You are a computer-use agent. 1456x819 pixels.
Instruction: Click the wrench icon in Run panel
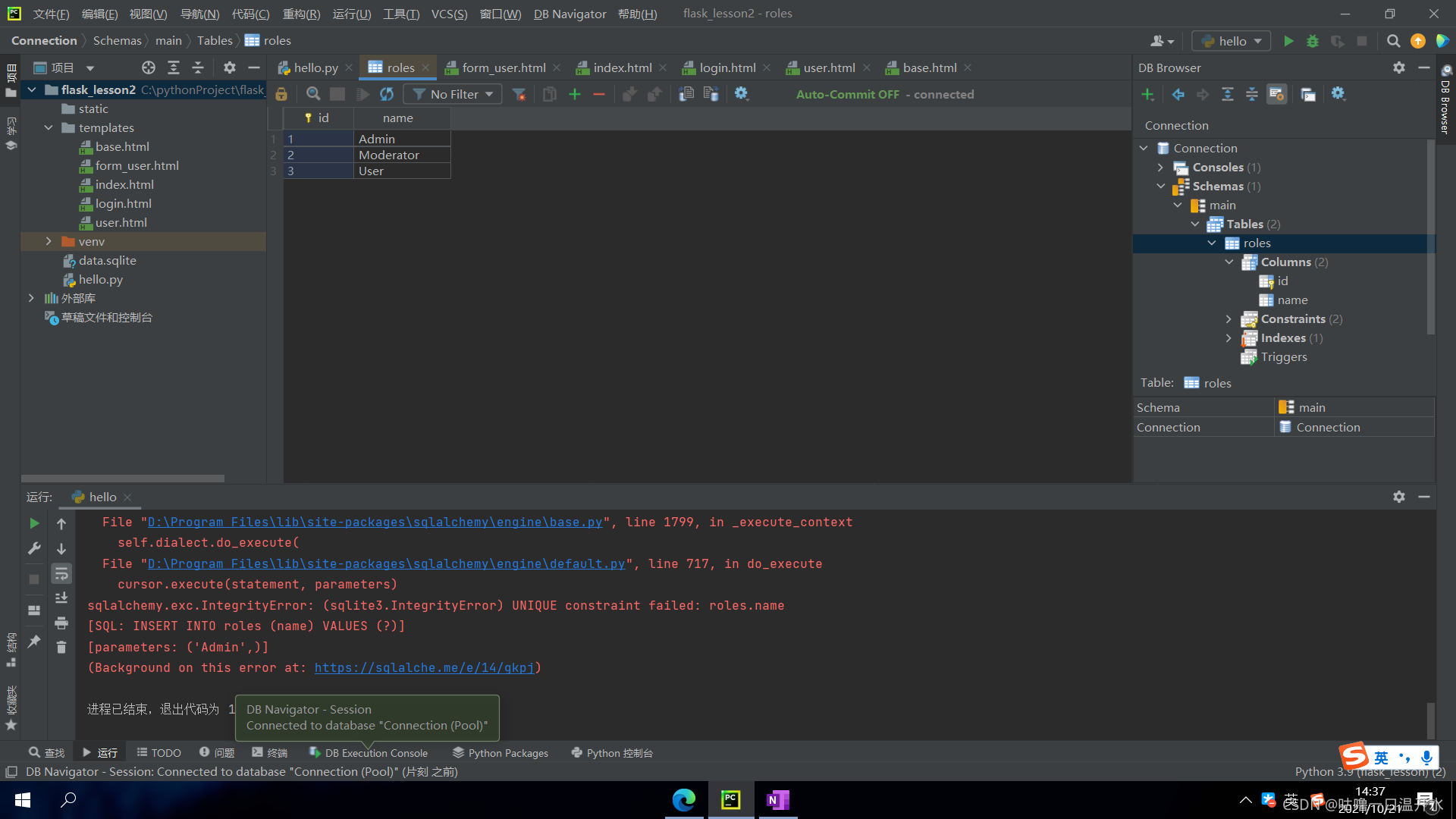pos(34,548)
